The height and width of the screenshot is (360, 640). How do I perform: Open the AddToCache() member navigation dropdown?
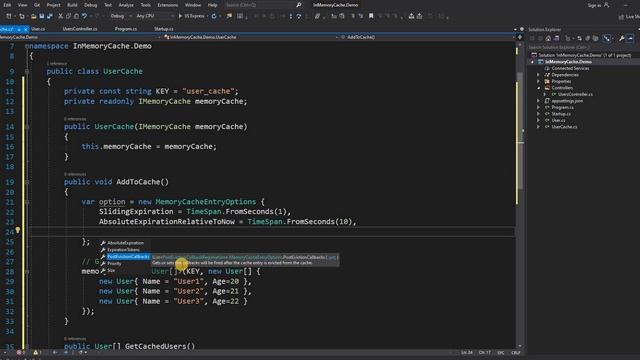[427, 37]
